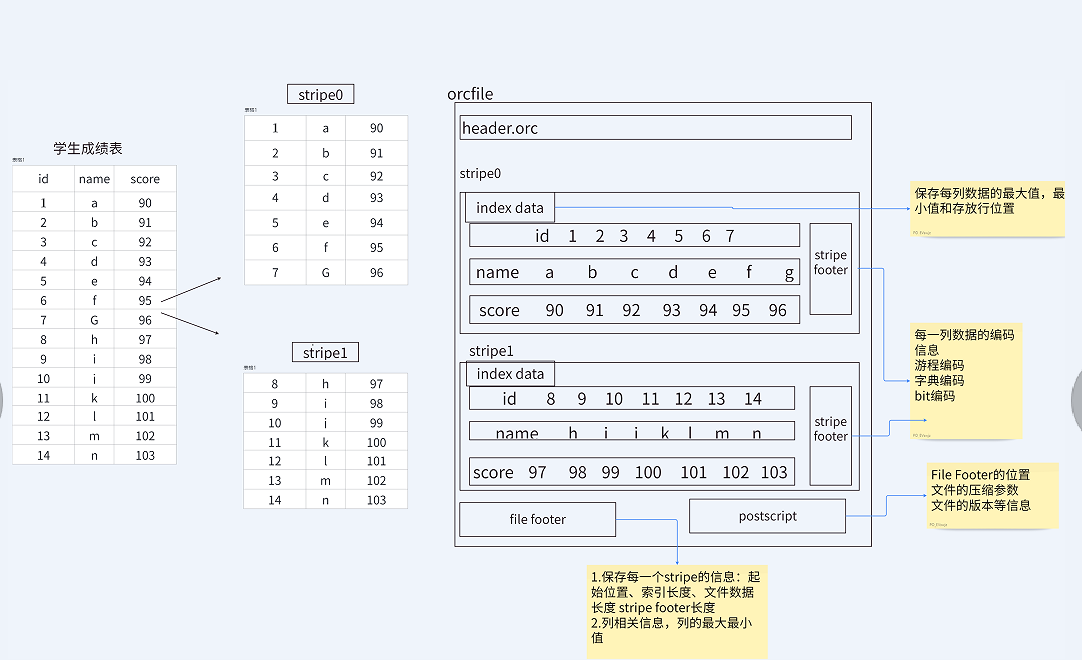Click the "100" cell in the stripe1 split table
The image size is (1082, 660).
click(x=376, y=443)
